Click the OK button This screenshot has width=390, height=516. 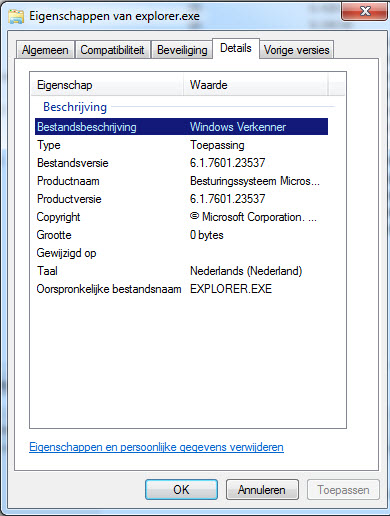point(181,490)
